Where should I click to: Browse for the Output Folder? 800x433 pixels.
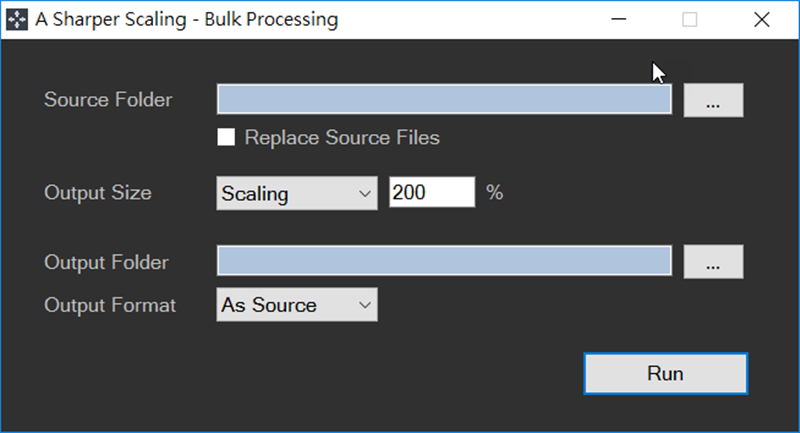[713, 262]
